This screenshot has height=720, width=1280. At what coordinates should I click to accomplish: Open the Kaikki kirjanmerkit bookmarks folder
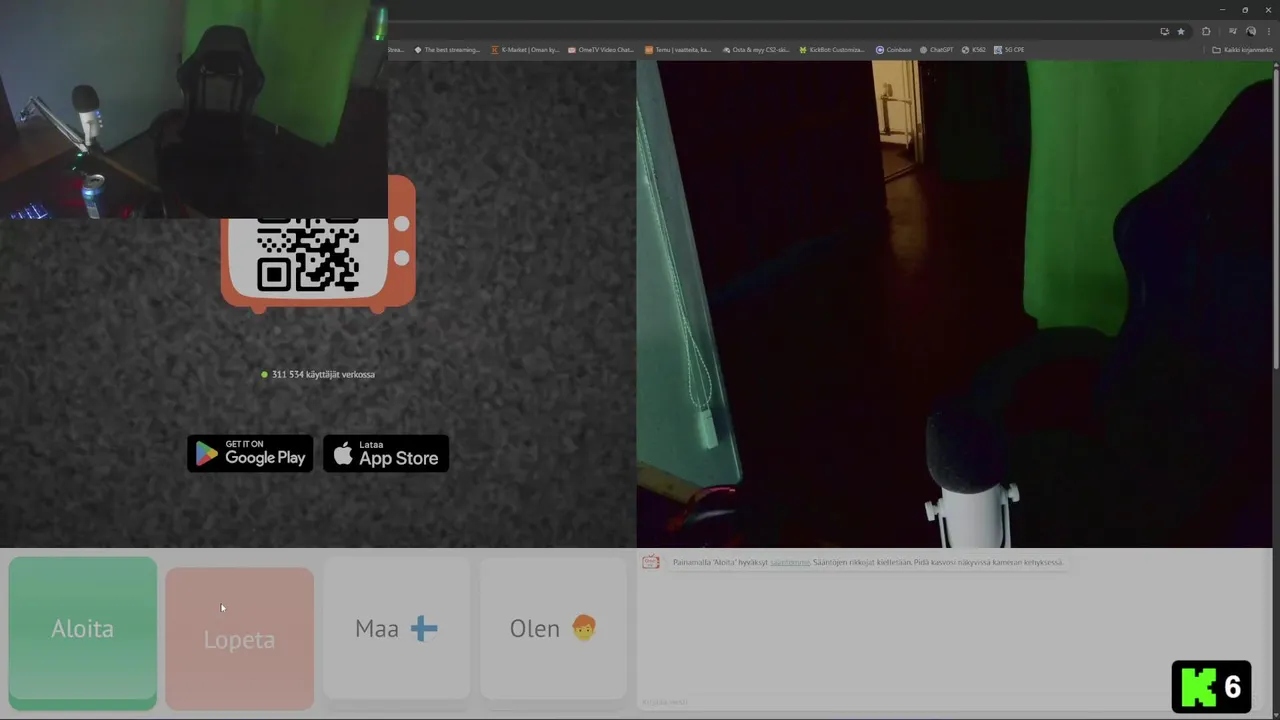pyautogui.click(x=1243, y=50)
